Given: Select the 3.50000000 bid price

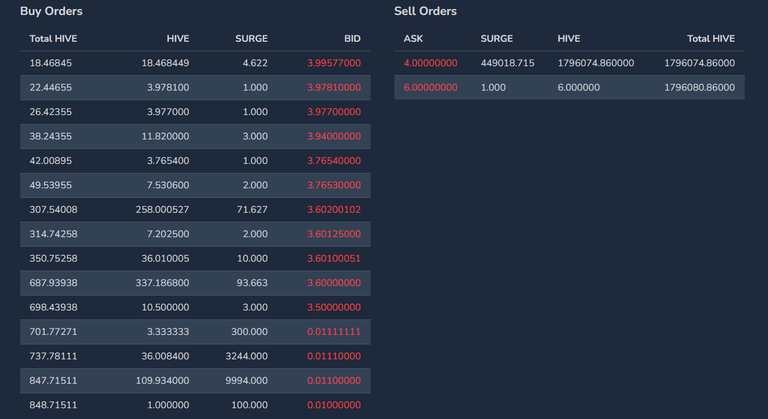Looking at the screenshot, I should (x=334, y=307).
